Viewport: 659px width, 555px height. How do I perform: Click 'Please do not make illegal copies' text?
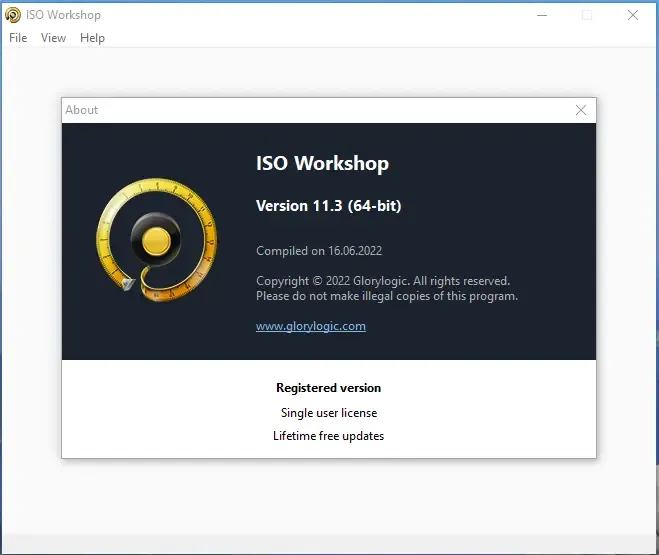(x=387, y=296)
